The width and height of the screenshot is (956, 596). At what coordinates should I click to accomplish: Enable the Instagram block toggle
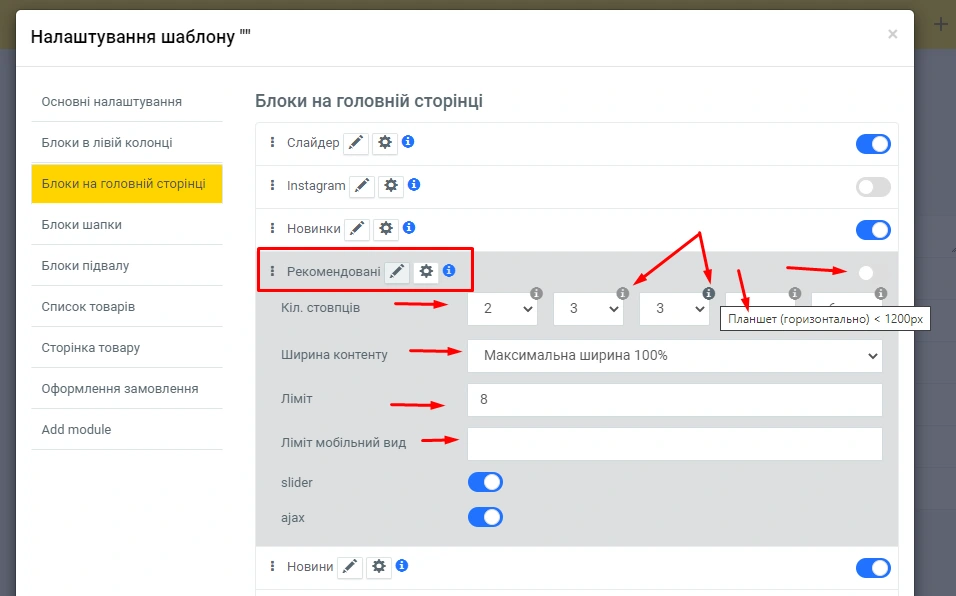[873, 187]
